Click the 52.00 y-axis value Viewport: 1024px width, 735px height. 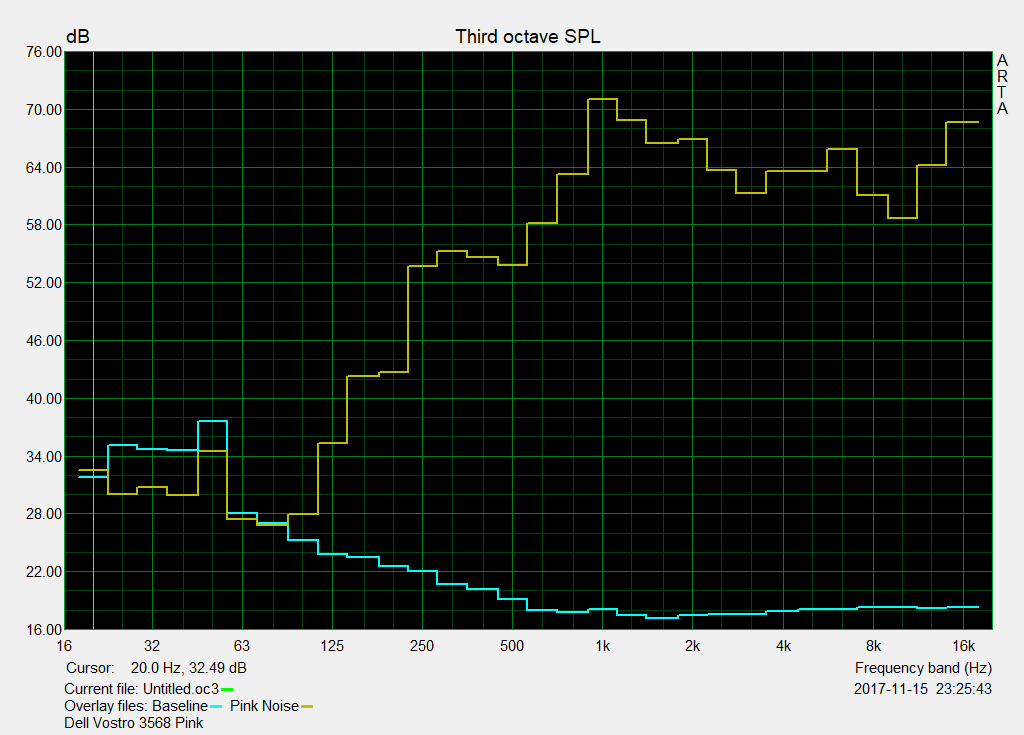(x=44, y=283)
